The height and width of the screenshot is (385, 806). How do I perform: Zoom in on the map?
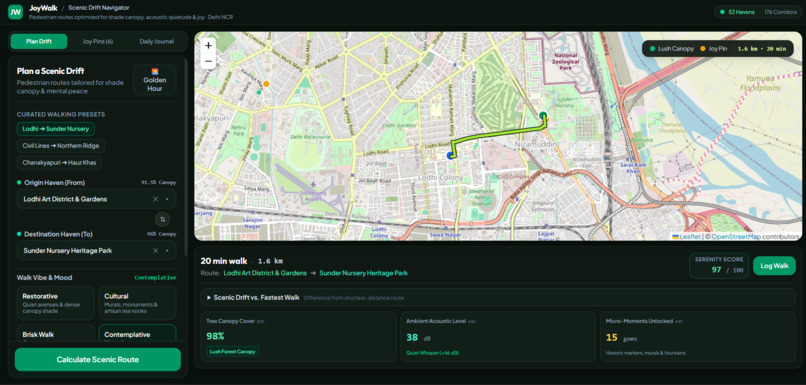point(208,46)
